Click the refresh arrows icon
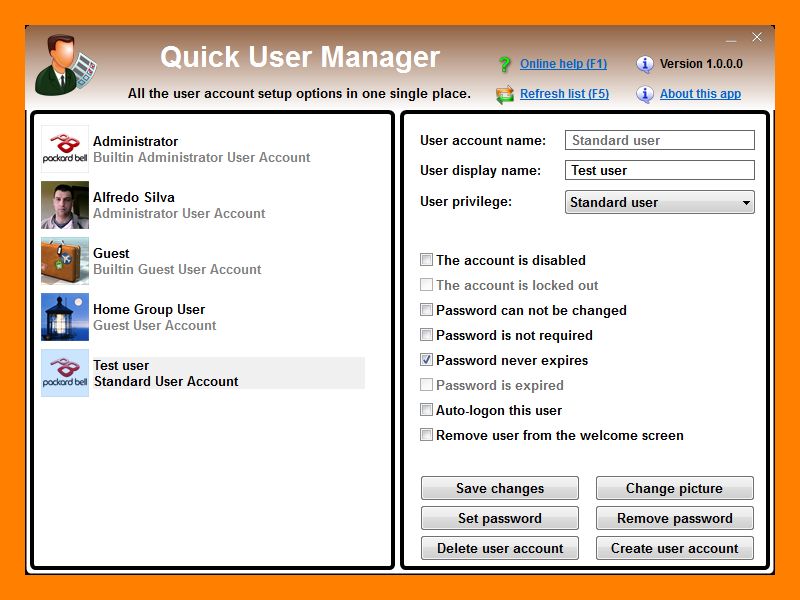 pos(505,94)
